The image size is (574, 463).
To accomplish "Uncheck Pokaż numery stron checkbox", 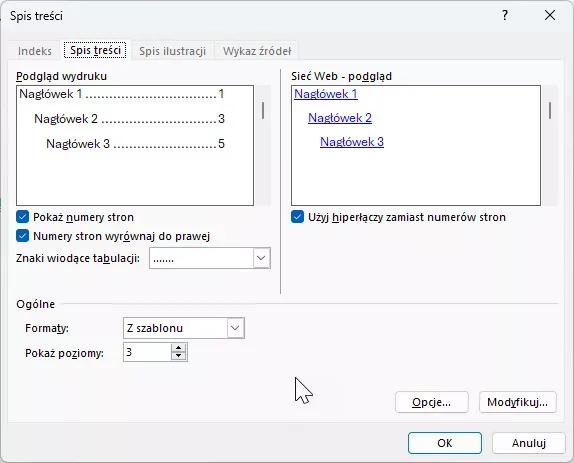I will click(22, 217).
